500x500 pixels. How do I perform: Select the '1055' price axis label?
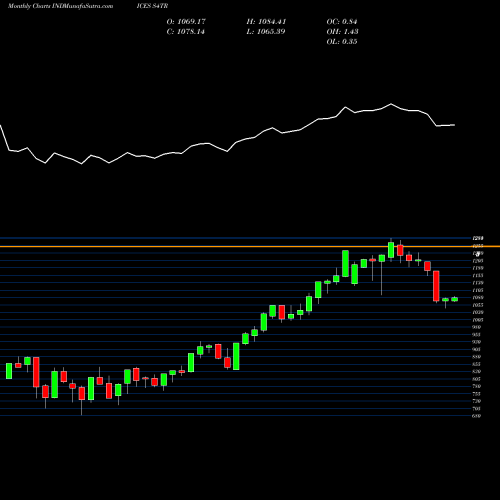(x=478, y=305)
